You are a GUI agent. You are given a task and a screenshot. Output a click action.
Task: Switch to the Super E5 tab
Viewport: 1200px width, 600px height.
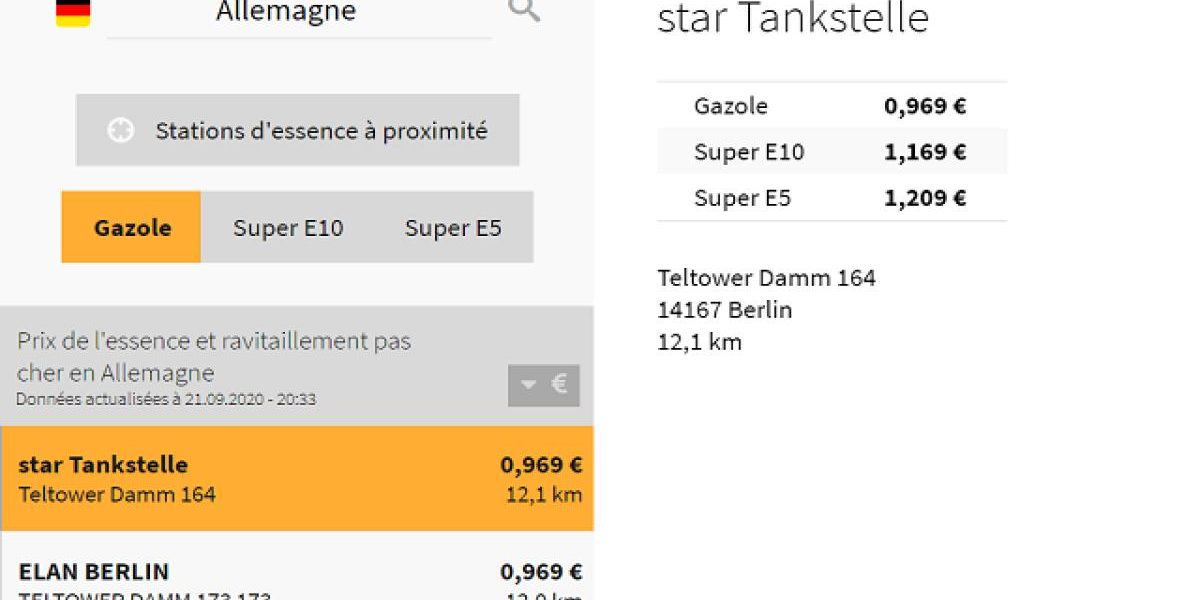[x=453, y=228]
